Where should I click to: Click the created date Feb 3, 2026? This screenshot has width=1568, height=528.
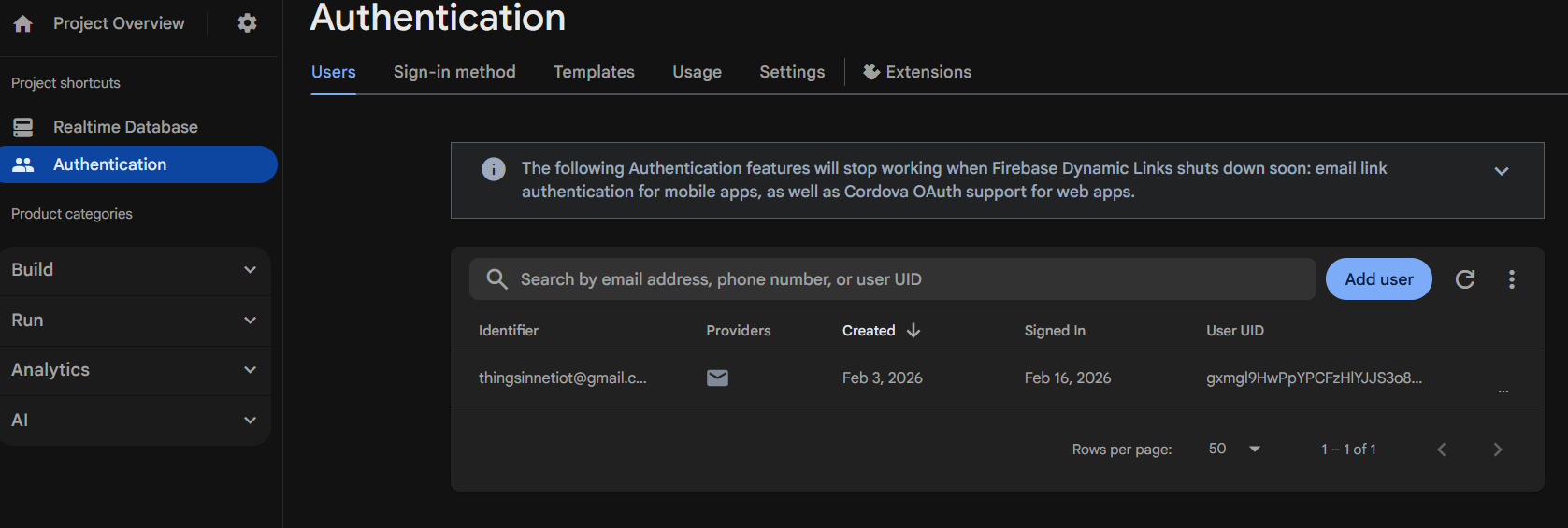883,378
